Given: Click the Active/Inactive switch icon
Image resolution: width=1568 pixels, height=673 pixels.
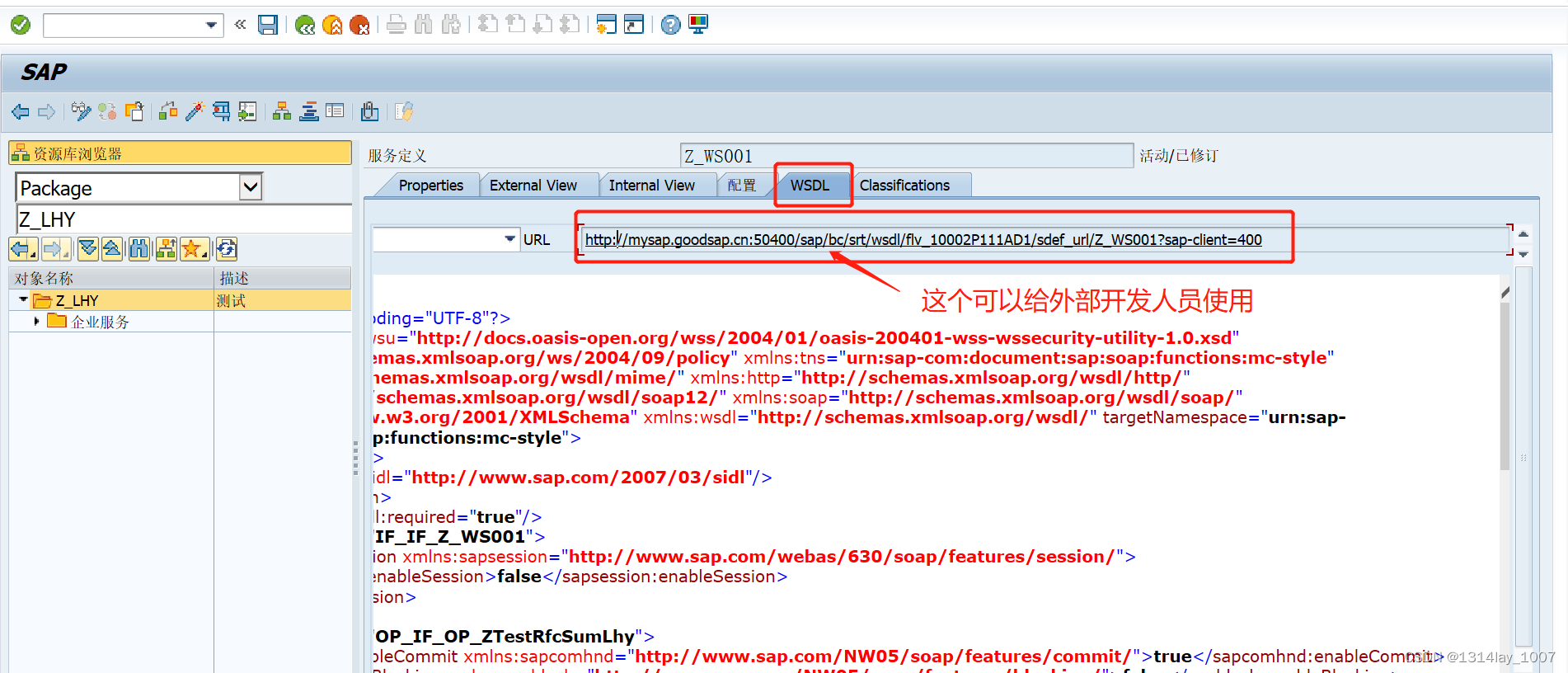Looking at the screenshot, I should click(x=107, y=111).
